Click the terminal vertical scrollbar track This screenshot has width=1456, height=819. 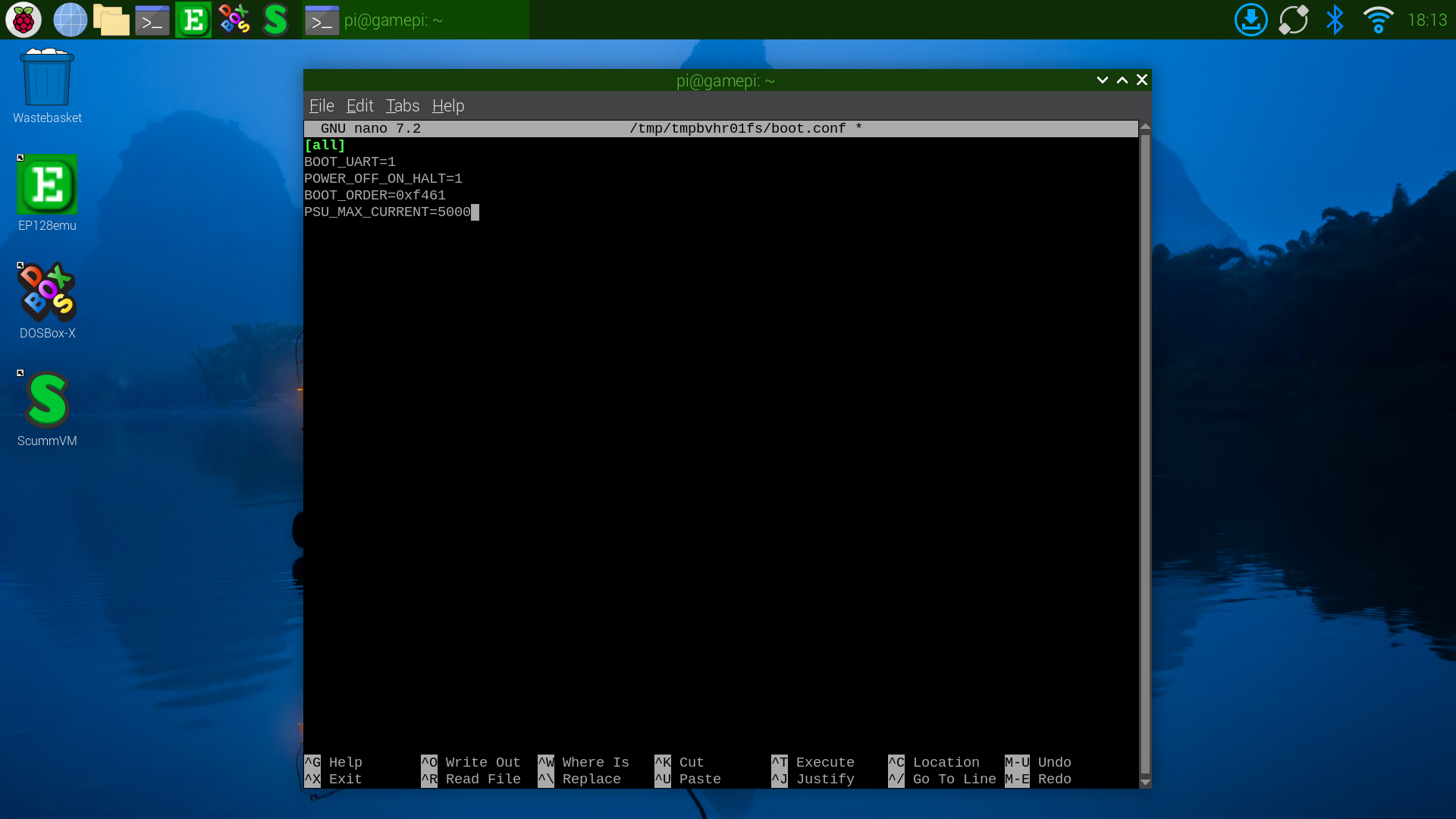point(1145,455)
